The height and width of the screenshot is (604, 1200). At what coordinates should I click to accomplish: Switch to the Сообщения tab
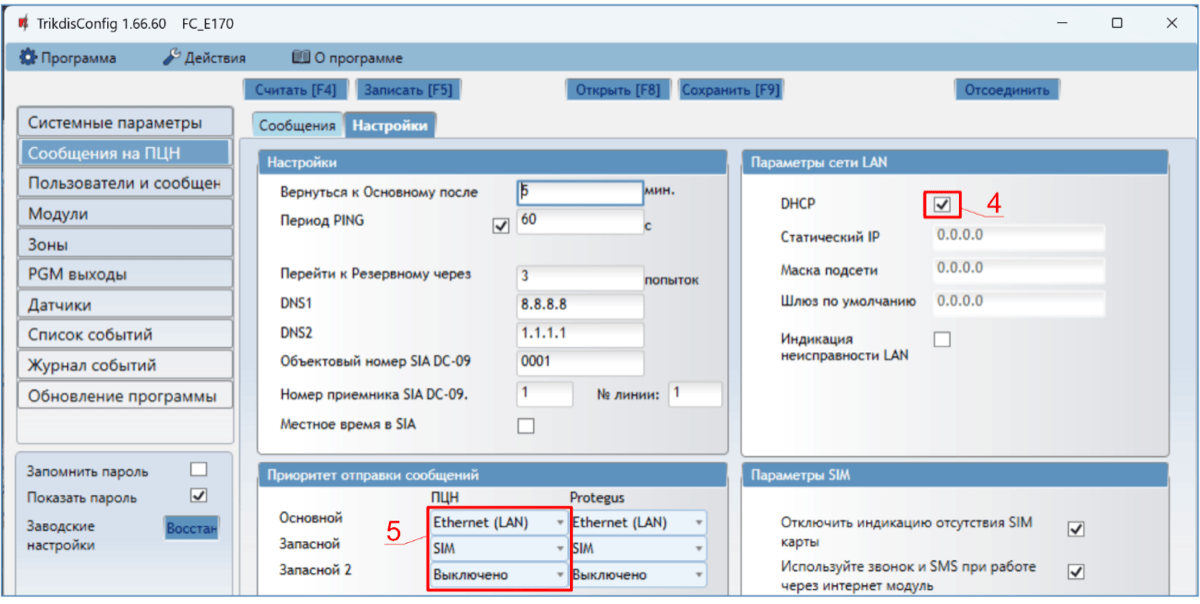point(296,126)
